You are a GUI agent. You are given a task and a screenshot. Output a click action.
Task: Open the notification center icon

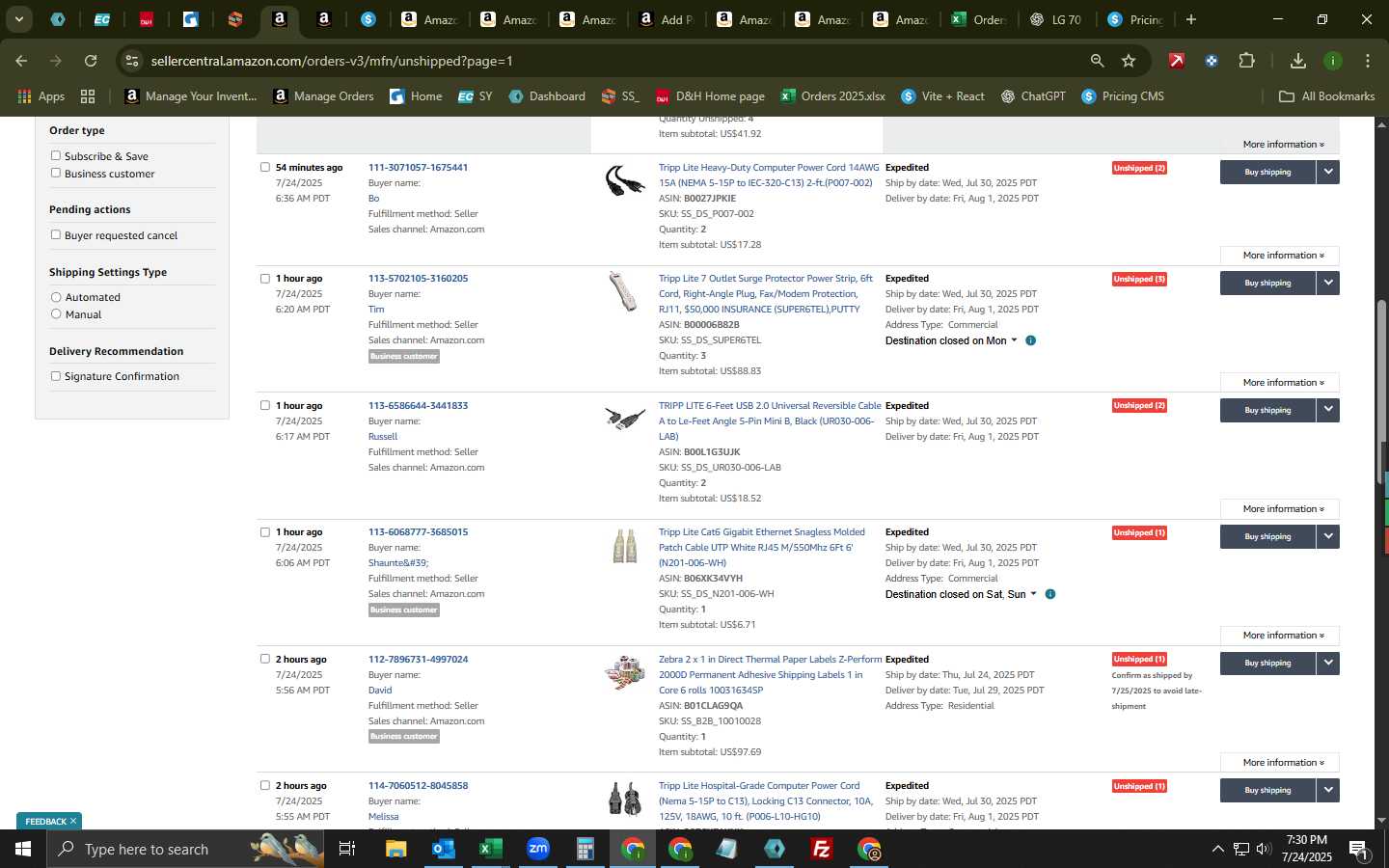[1358, 849]
